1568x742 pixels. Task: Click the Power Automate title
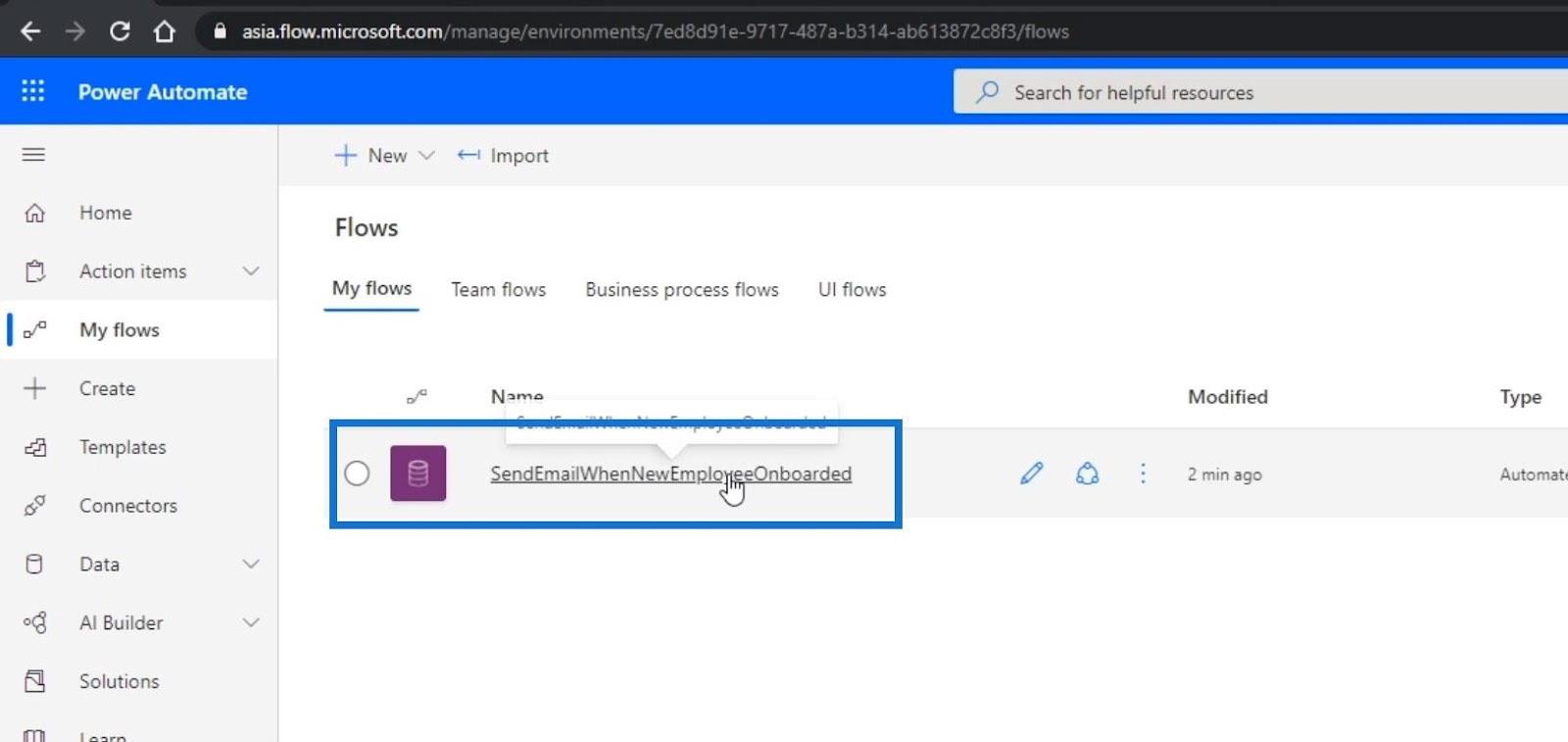tap(163, 92)
